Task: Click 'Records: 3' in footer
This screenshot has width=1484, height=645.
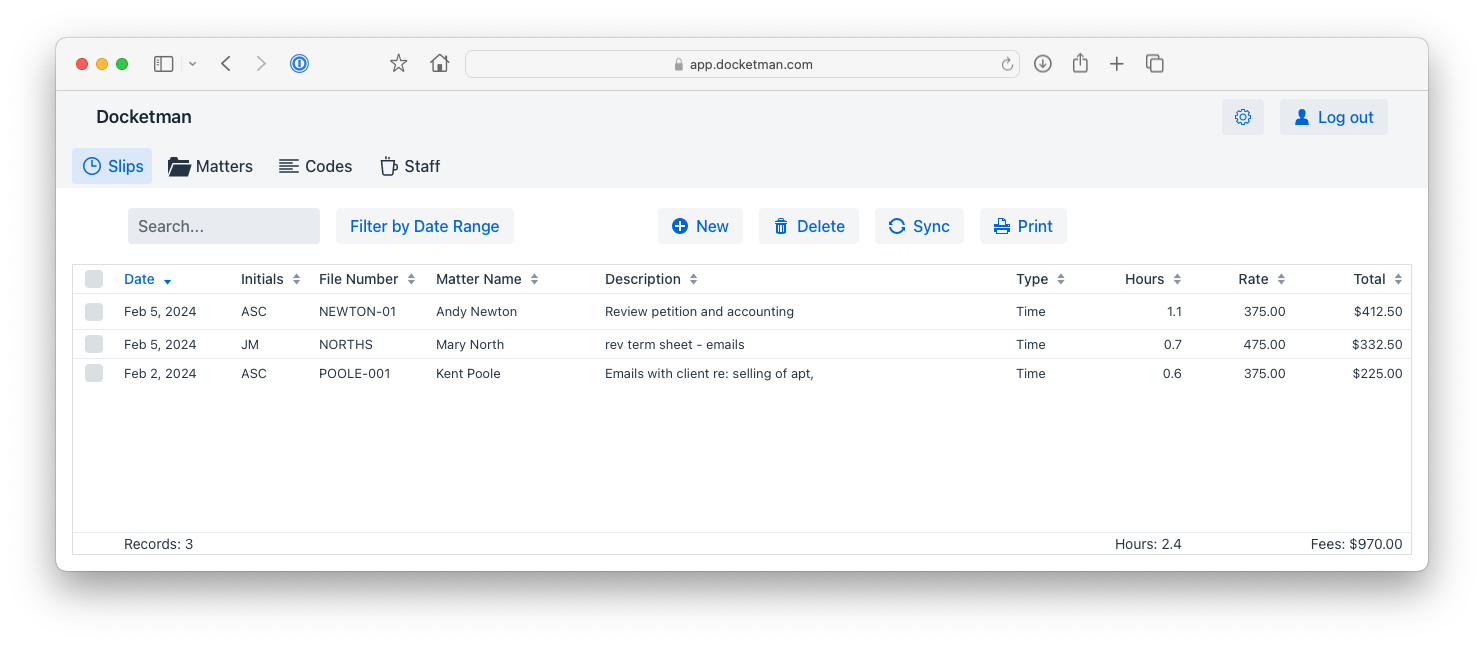Action: click(158, 544)
